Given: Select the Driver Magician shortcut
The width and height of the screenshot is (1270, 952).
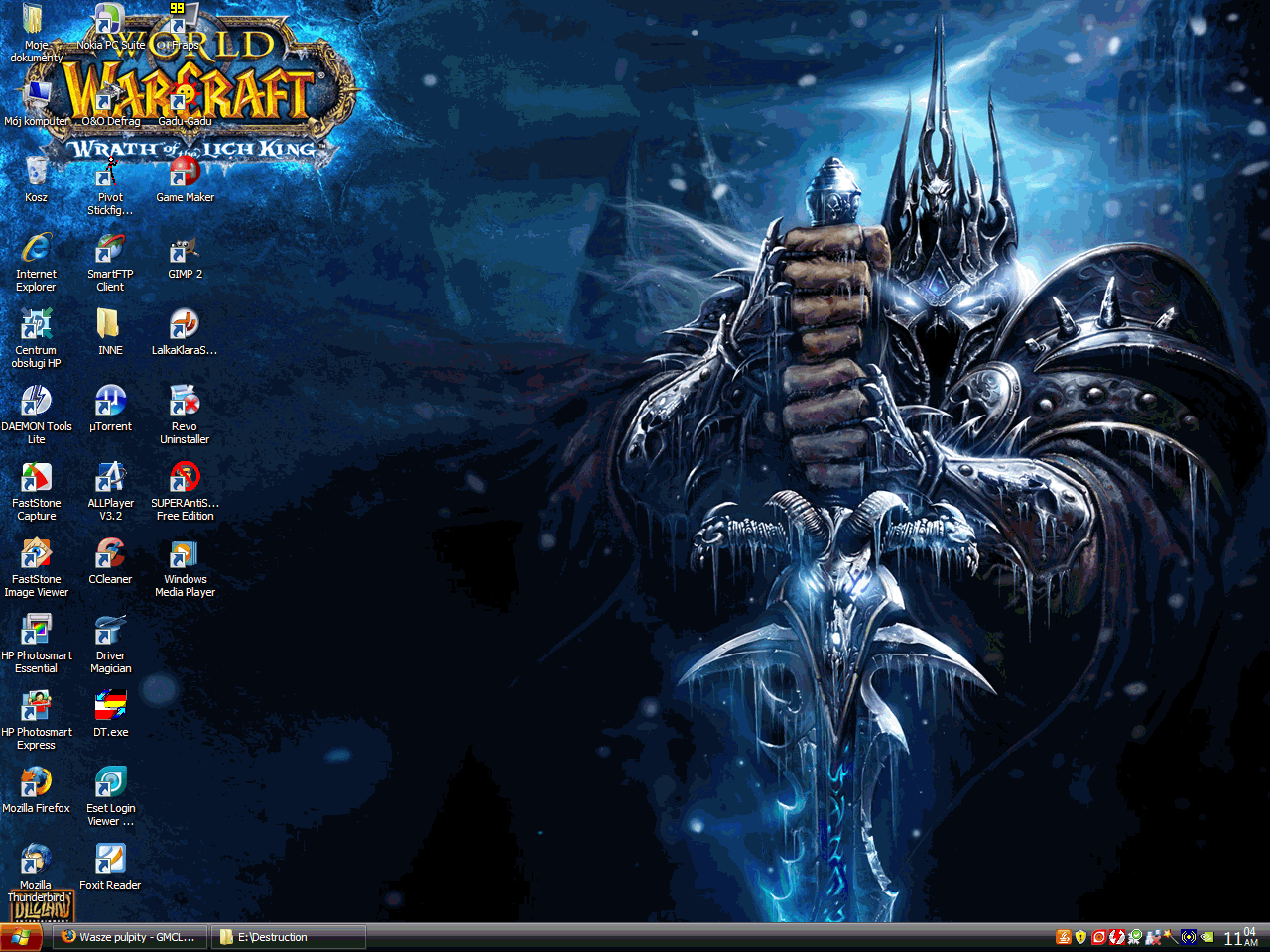Looking at the screenshot, I should click(110, 631).
